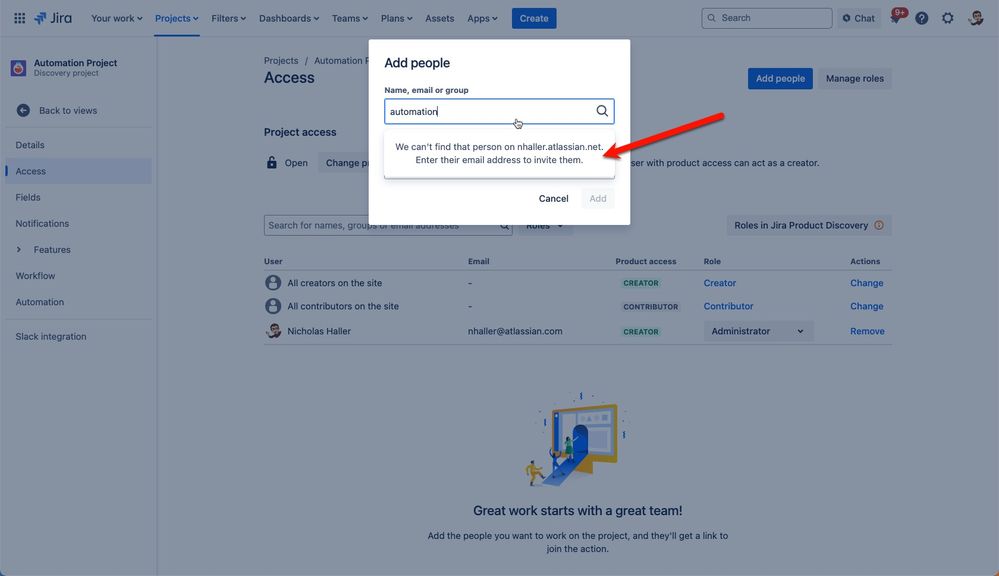Click the nhaller@atlassian.com email cell

click(515, 331)
